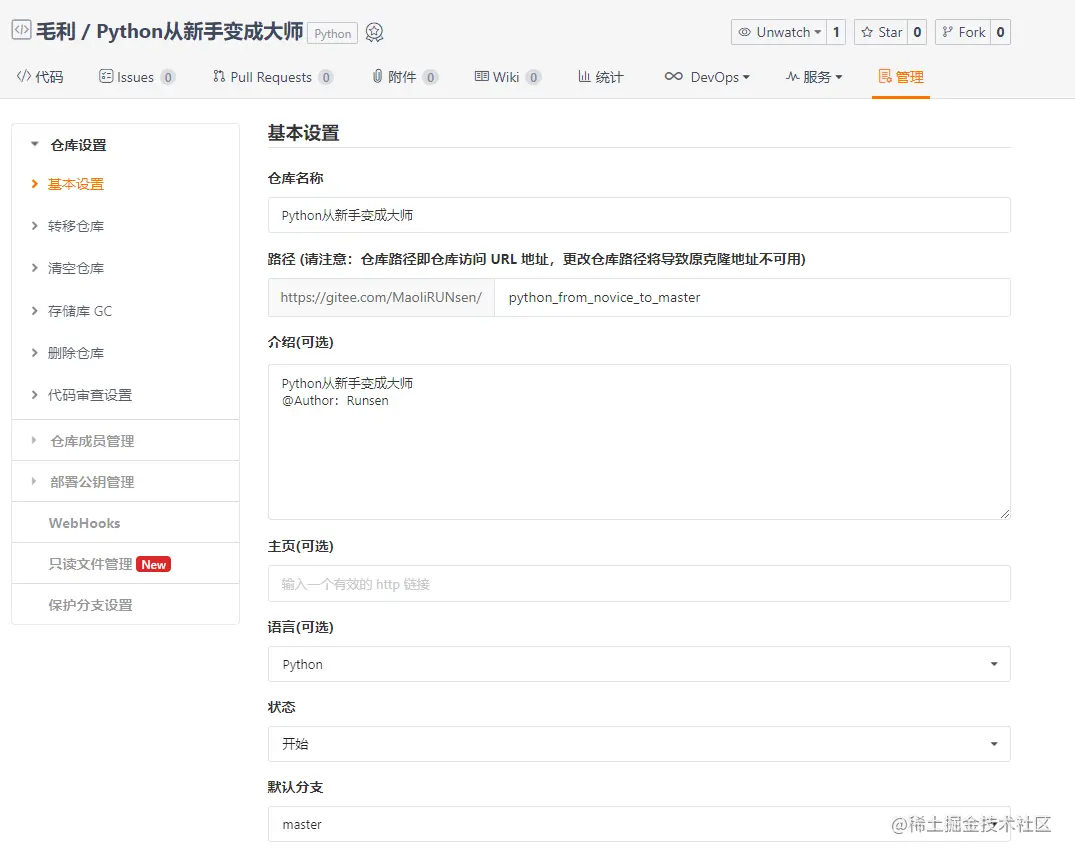
Task: Select 代码审查设置 in the sidebar
Action: tap(90, 395)
